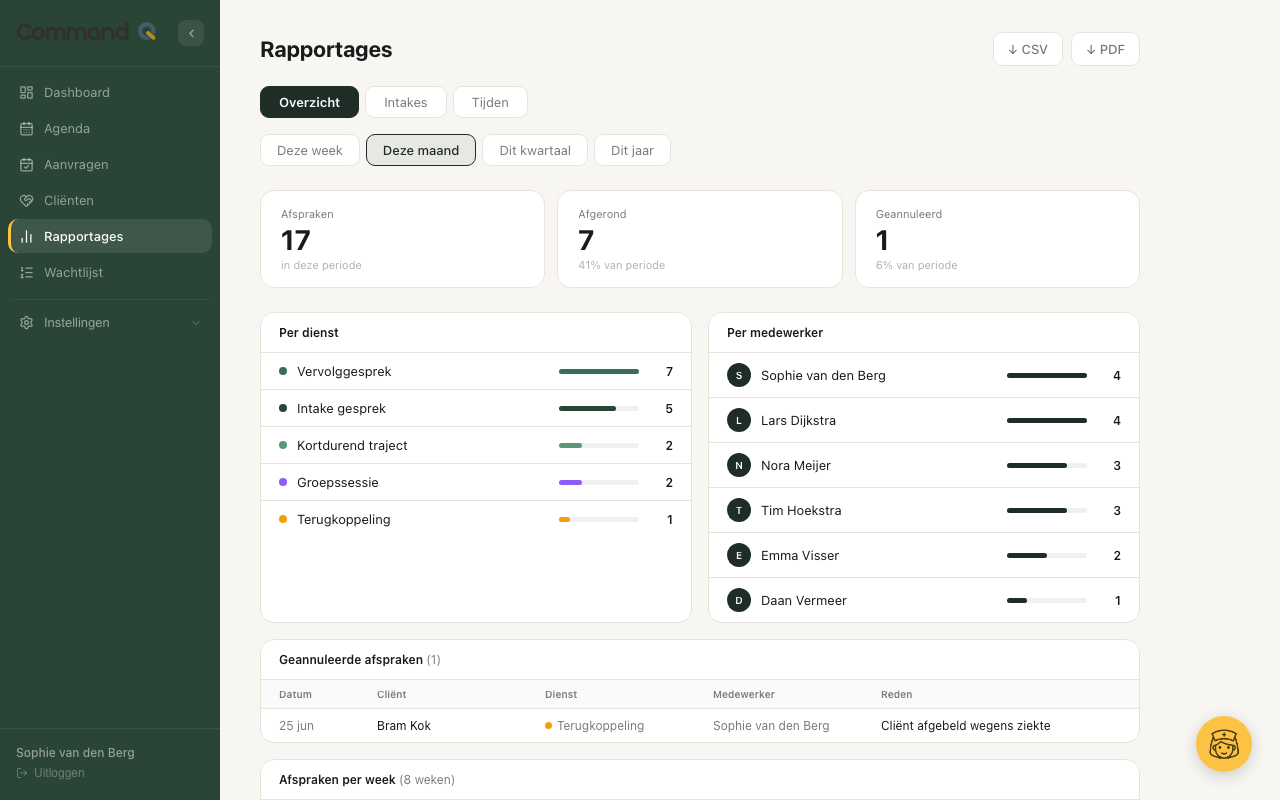Click the Wachtlijst list icon
The height and width of the screenshot is (800, 1280).
[x=27, y=272]
